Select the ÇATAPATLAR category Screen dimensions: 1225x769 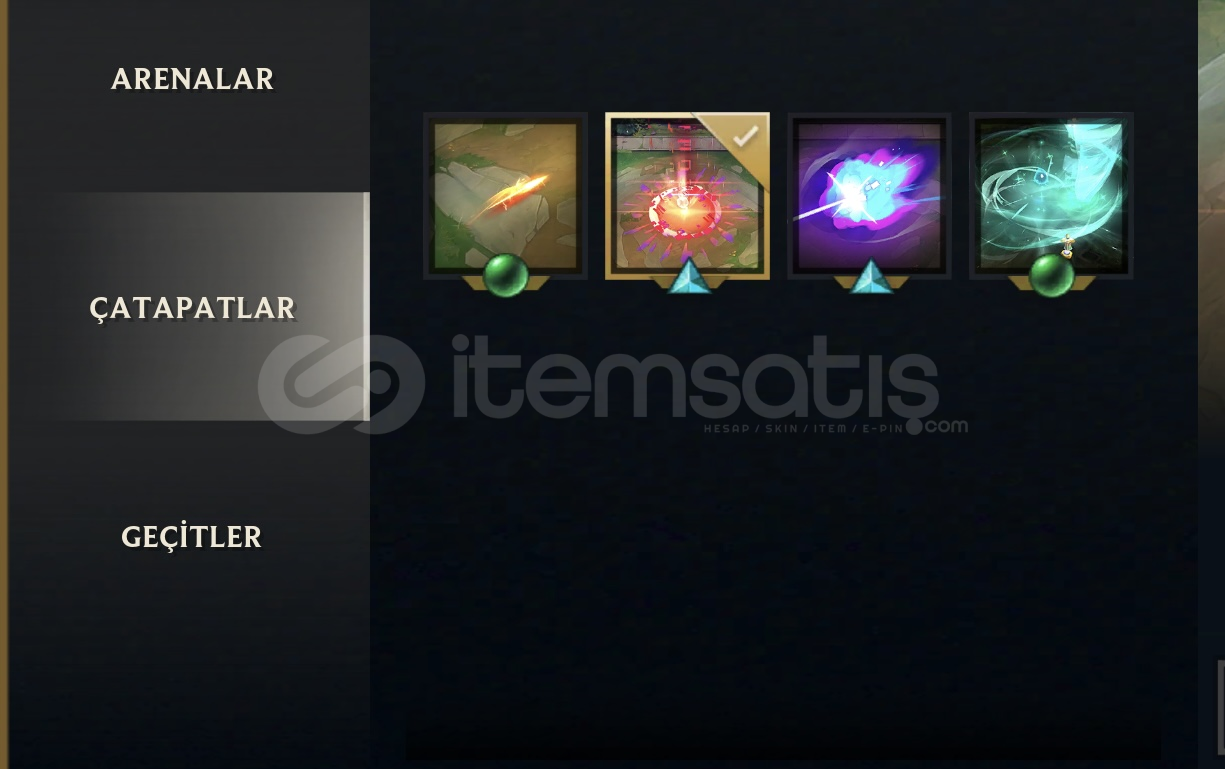pyautogui.click(x=192, y=307)
